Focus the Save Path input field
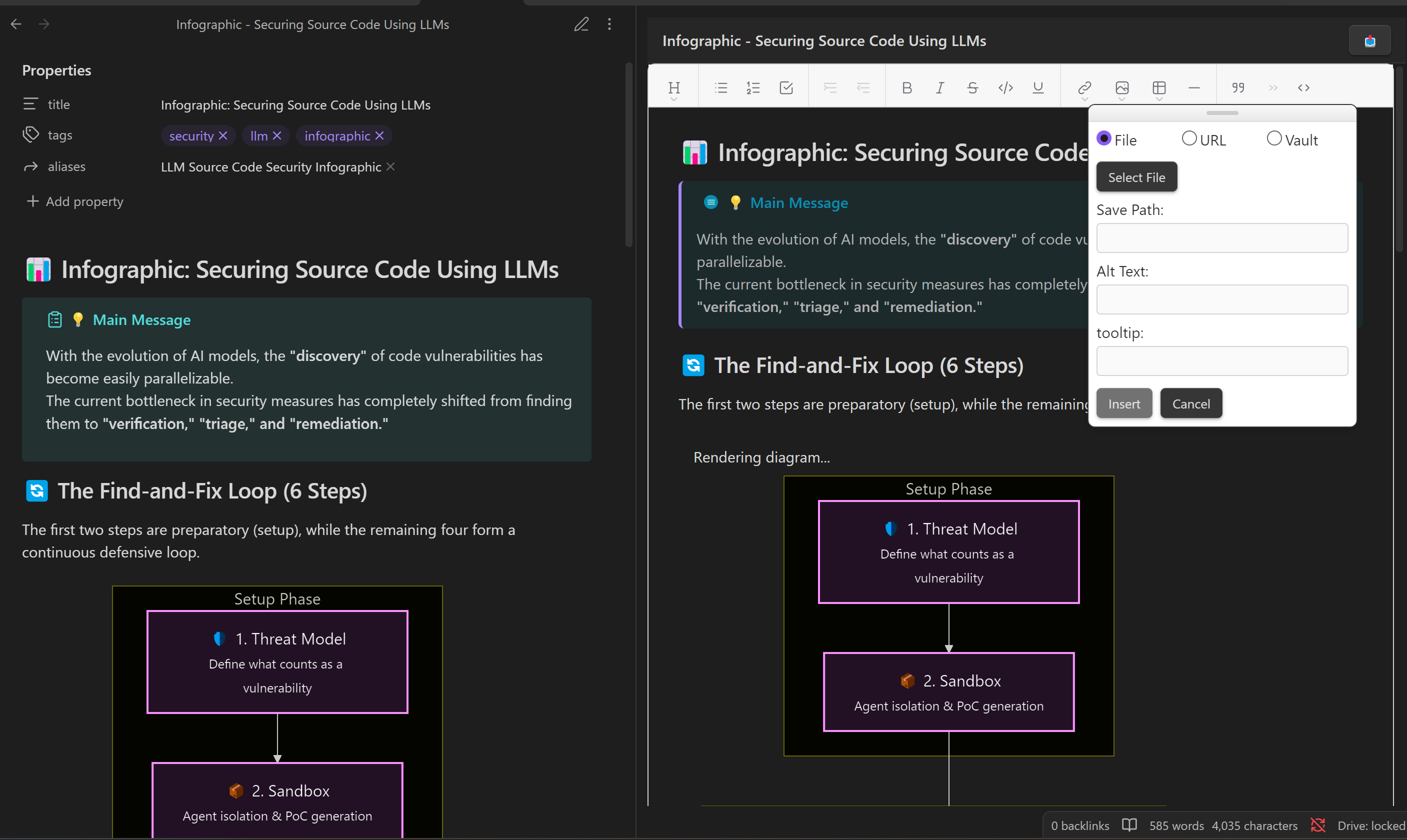The image size is (1407, 840). click(x=1222, y=237)
